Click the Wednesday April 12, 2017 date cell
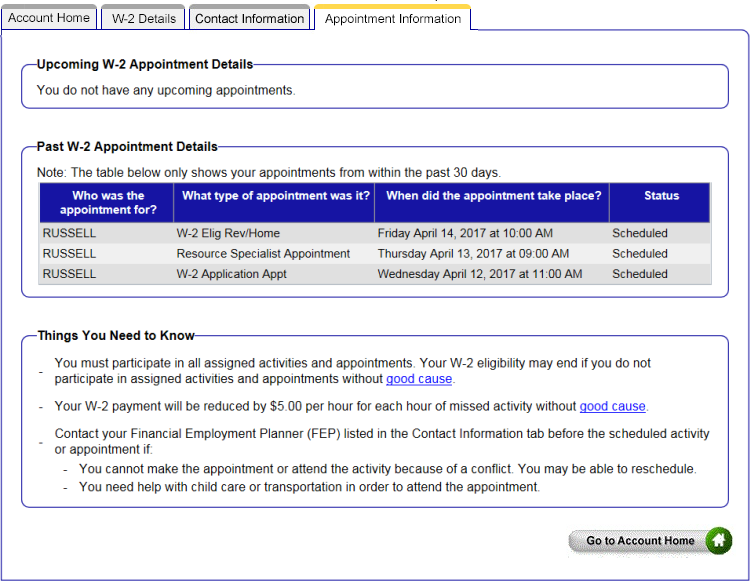 [480, 274]
